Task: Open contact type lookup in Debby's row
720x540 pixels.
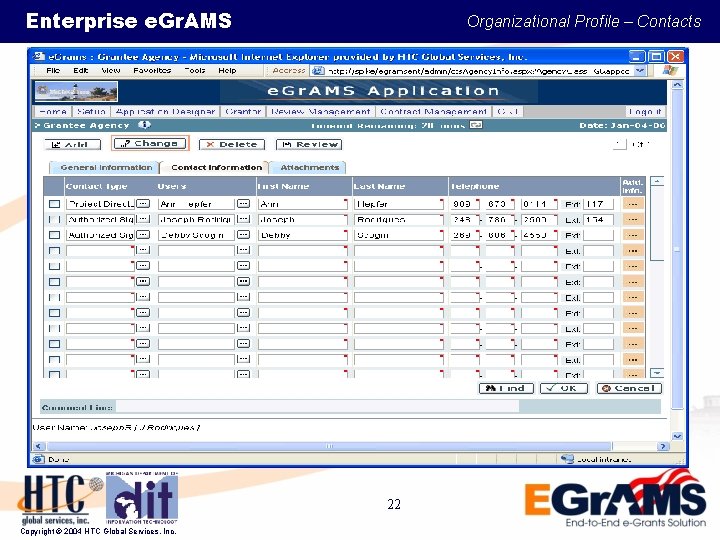Action: pos(143,235)
